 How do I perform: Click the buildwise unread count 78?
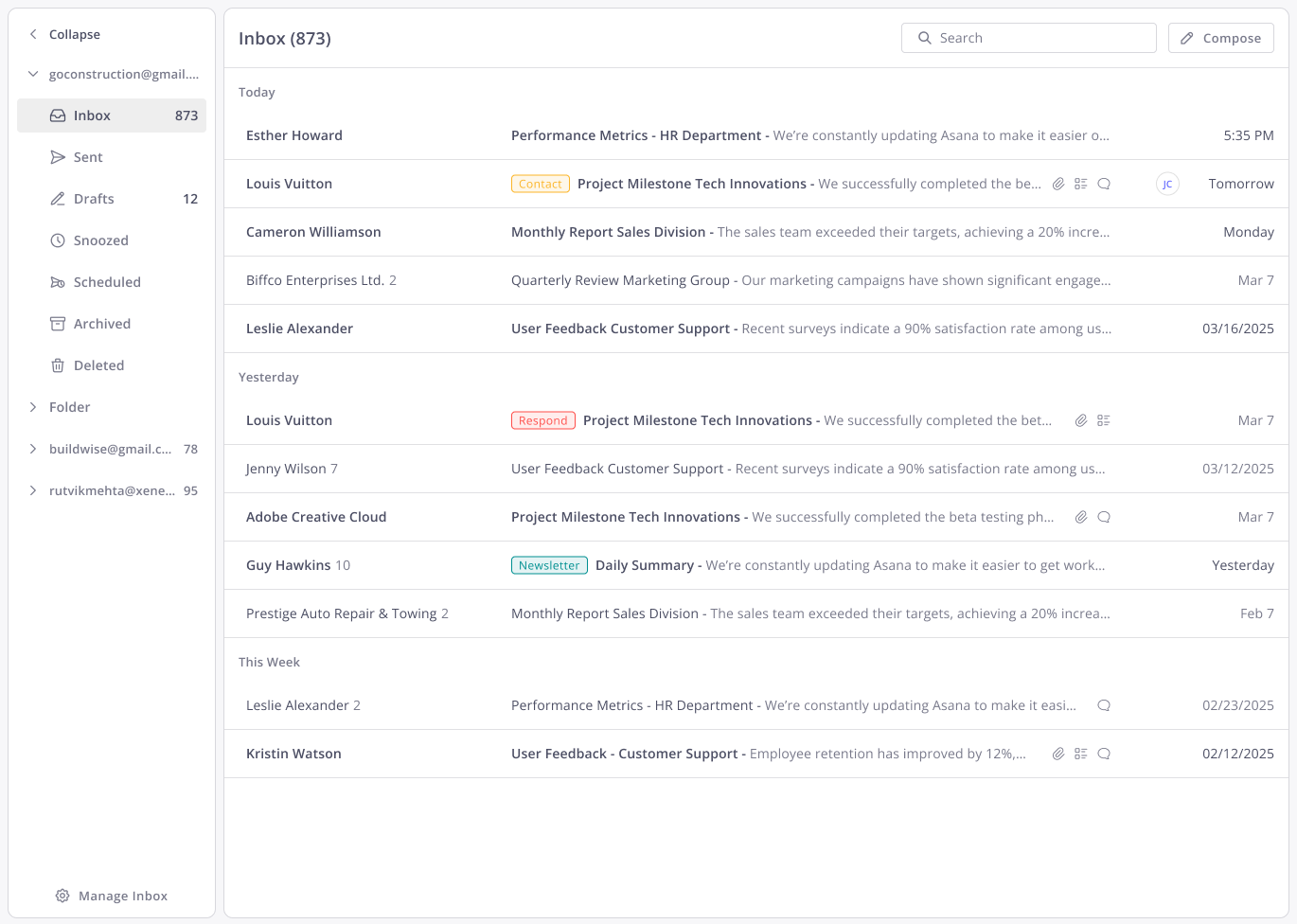click(190, 449)
